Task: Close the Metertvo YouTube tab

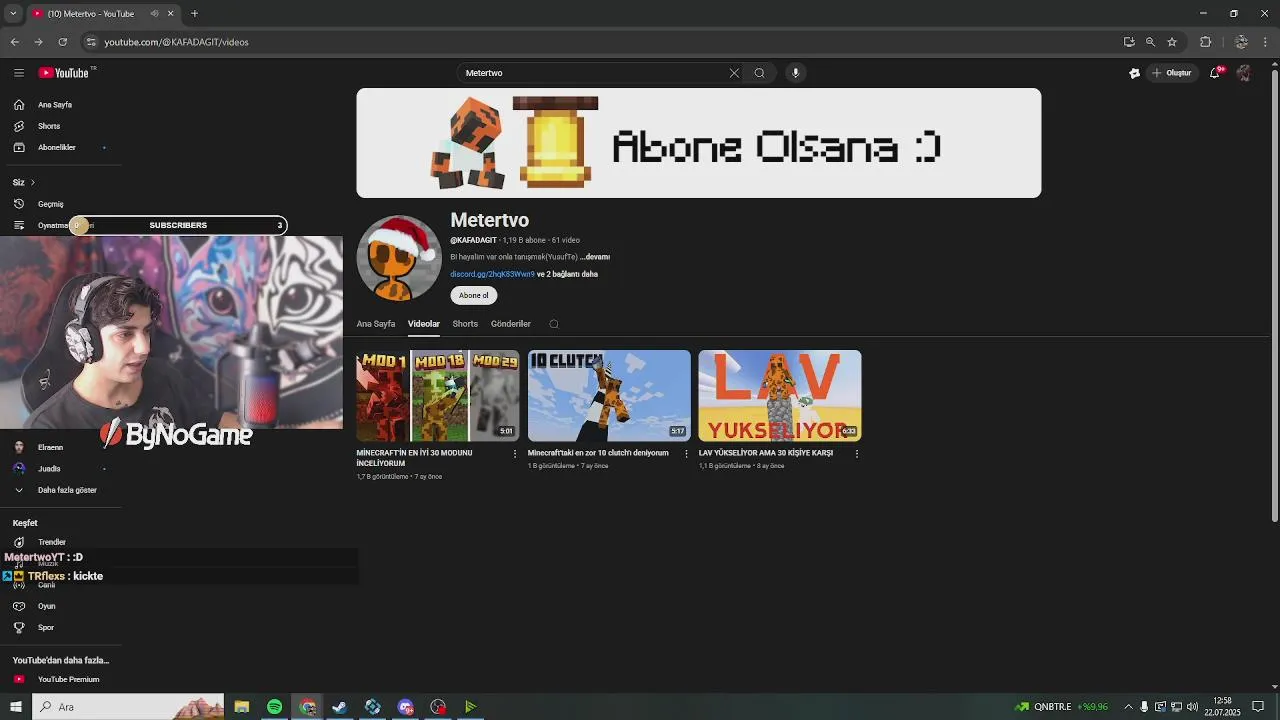Action: pyautogui.click(x=170, y=14)
